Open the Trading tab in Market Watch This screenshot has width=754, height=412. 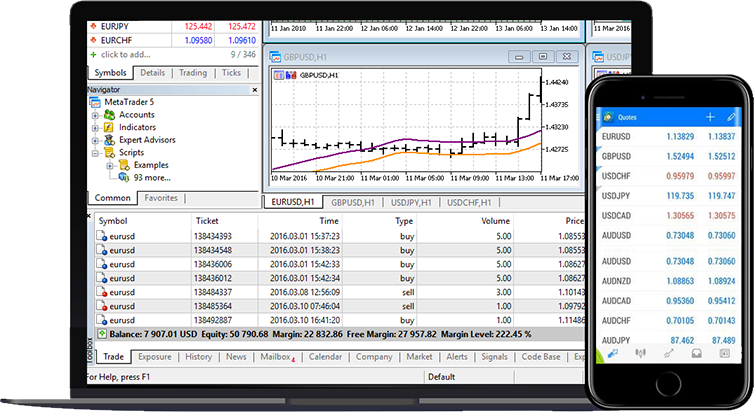pyautogui.click(x=193, y=73)
